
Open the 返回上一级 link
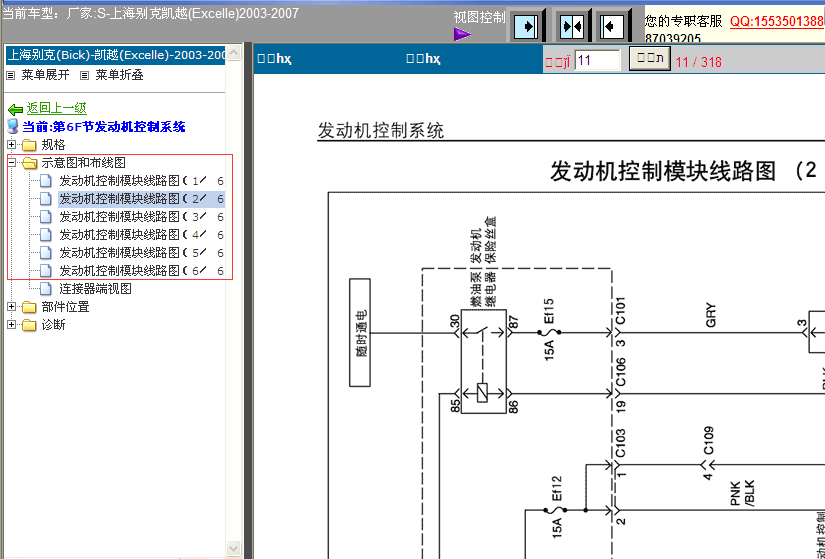pos(56,108)
